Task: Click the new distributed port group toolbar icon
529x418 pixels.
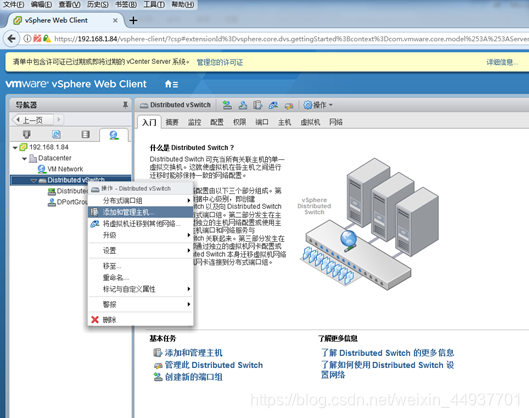Action: coord(227,105)
